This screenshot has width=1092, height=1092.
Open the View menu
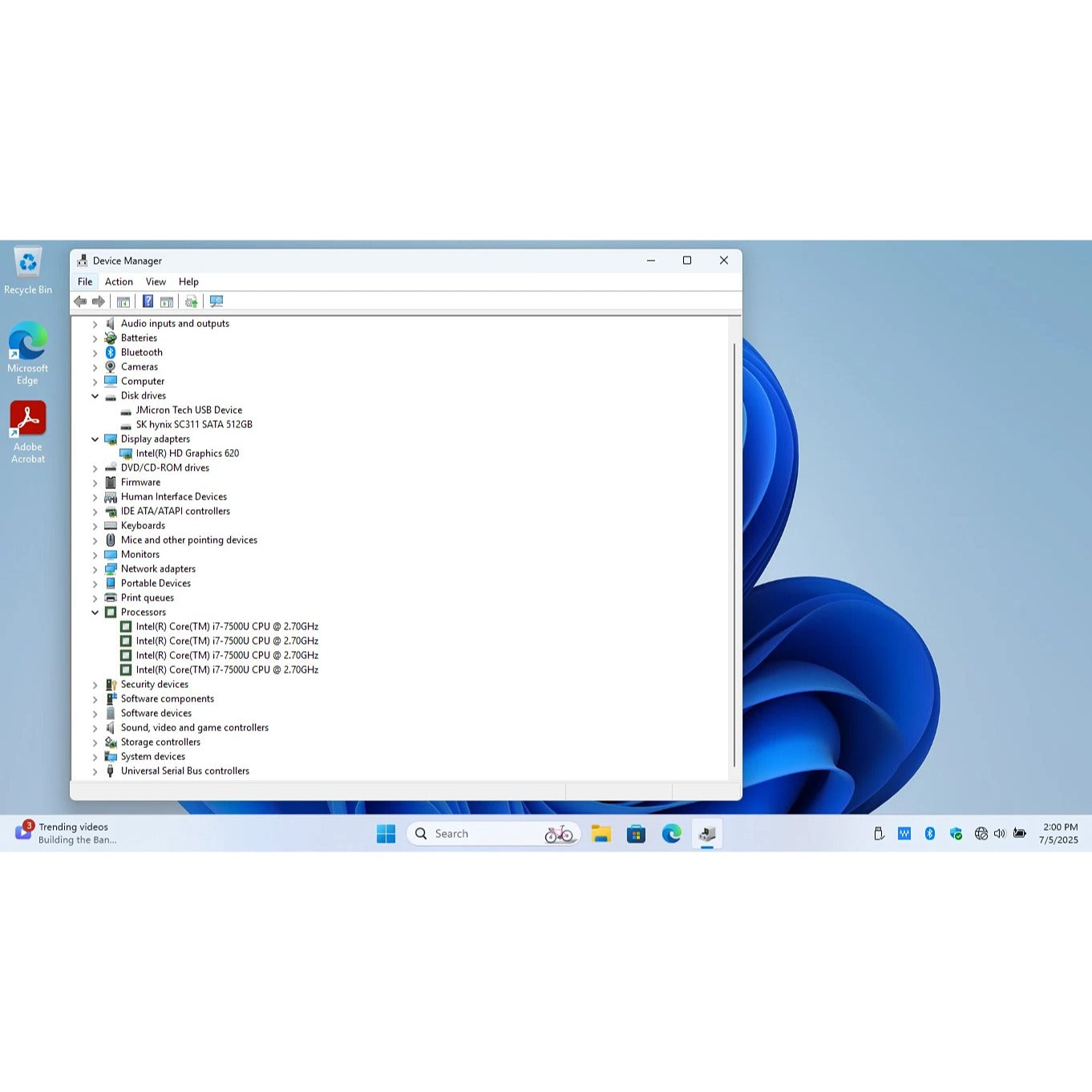point(156,282)
